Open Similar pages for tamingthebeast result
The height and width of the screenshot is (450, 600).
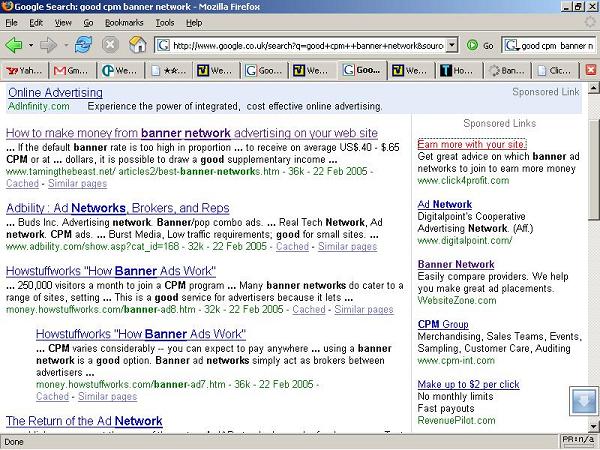77,184
